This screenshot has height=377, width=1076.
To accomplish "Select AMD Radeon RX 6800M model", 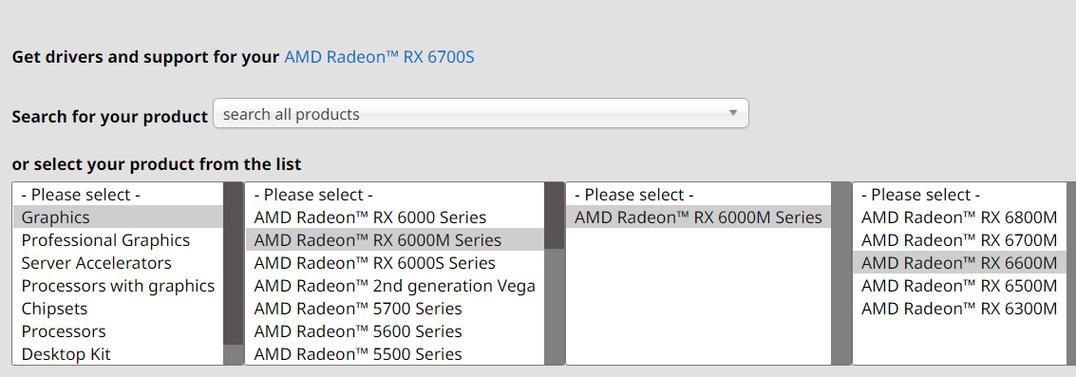I will 959,217.
